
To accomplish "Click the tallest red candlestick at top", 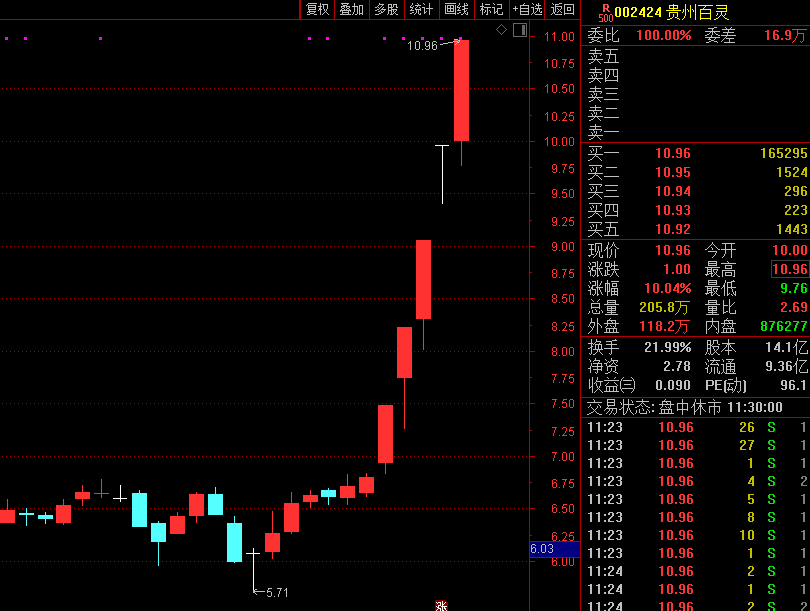I will tap(461, 90).
